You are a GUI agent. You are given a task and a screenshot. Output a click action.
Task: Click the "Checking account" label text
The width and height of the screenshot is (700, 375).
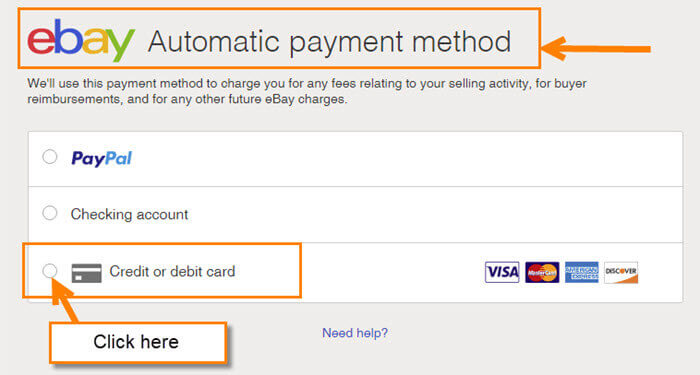pyautogui.click(x=129, y=214)
